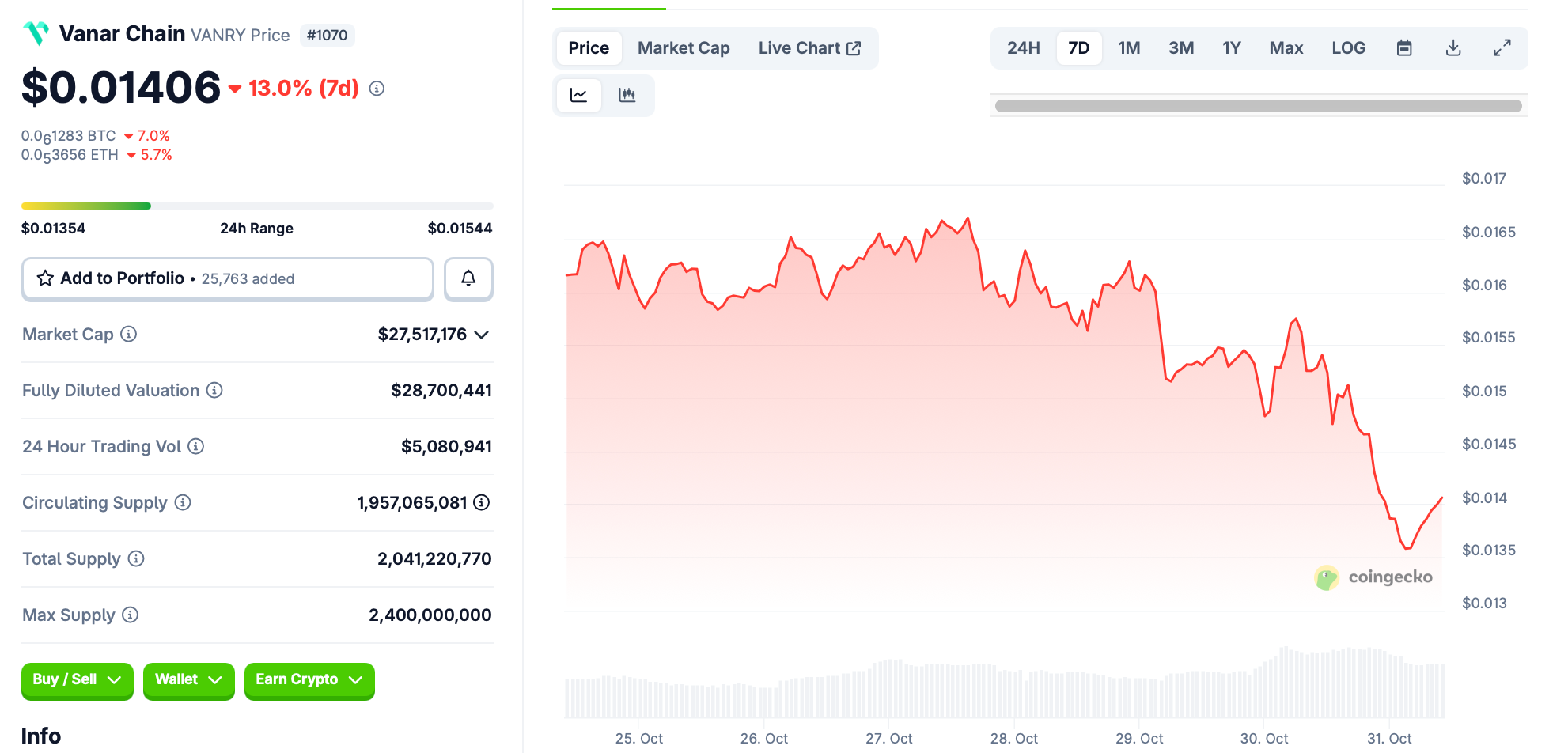Click the info icon next to Market Cap
This screenshot has height=753, width=1568.
pos(128,335)
